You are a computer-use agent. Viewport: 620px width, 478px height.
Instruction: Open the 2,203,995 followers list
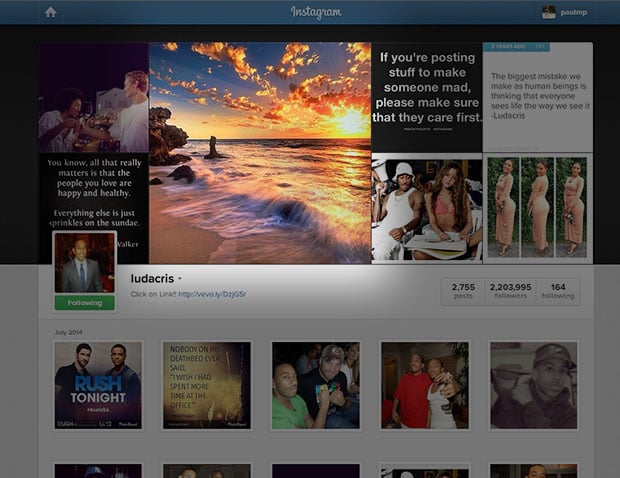[510, 291]
